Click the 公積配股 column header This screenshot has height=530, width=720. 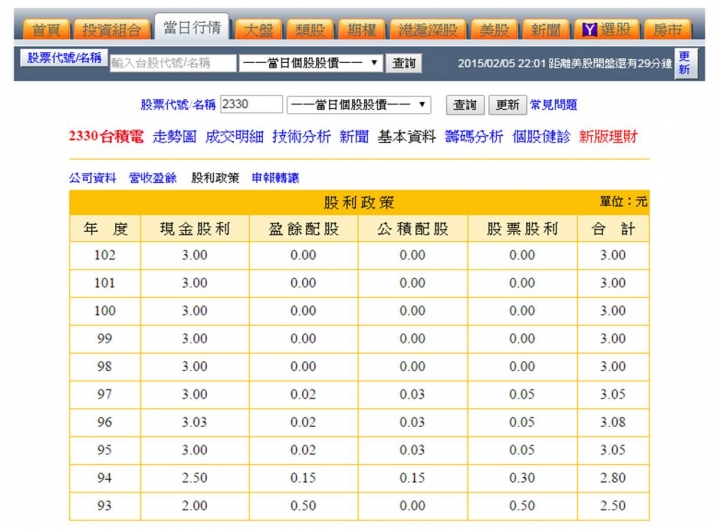click(412, 229)
